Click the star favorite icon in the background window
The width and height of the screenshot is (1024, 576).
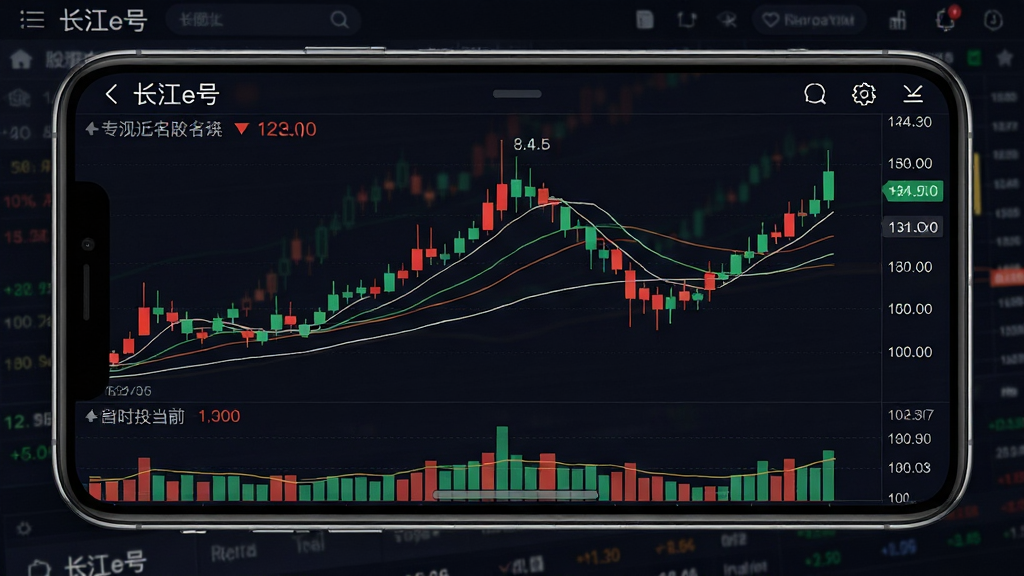click(x=1005, y=58)
